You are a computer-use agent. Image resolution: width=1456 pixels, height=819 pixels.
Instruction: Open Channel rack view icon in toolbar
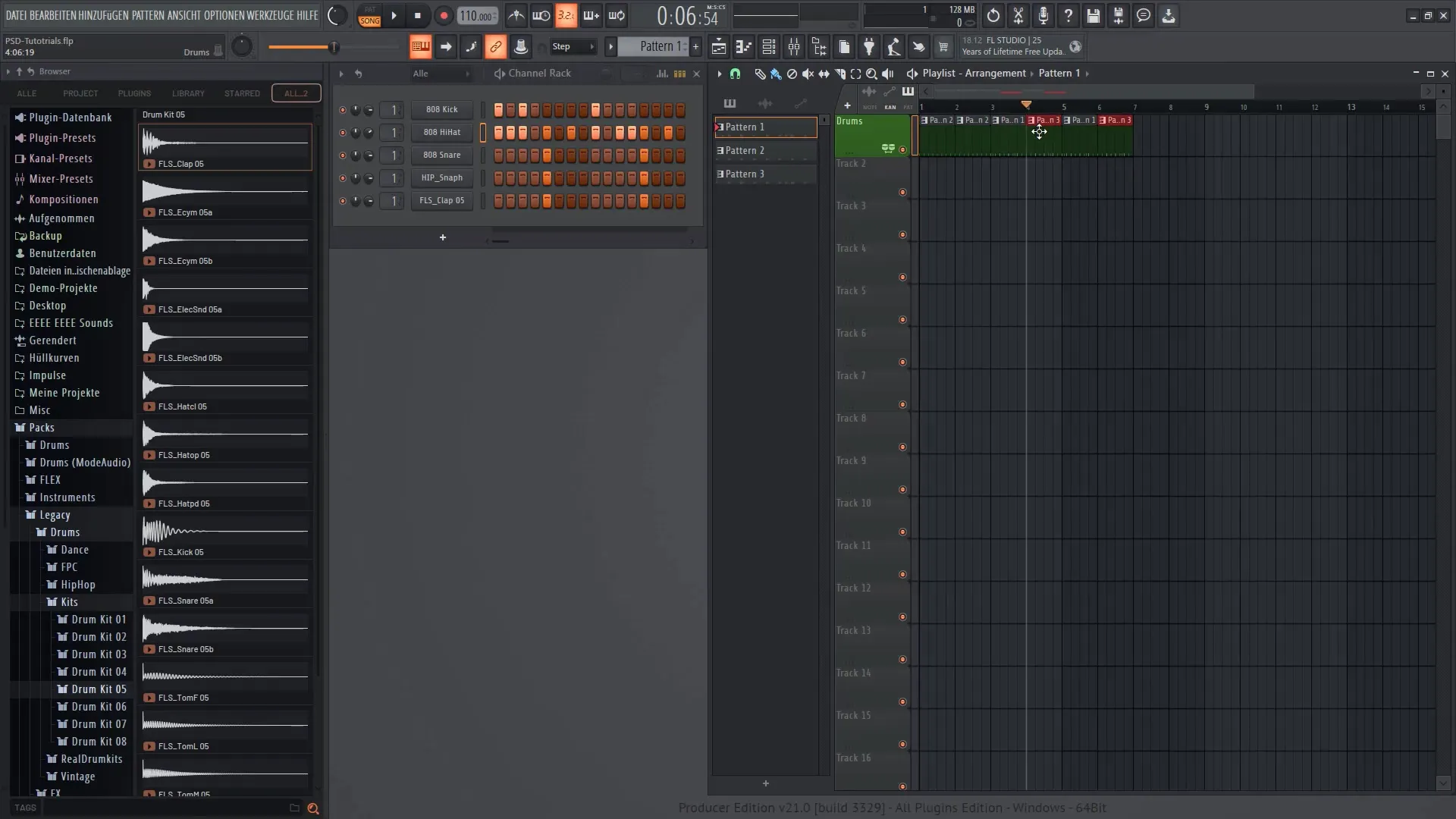[x=768, y=47]
